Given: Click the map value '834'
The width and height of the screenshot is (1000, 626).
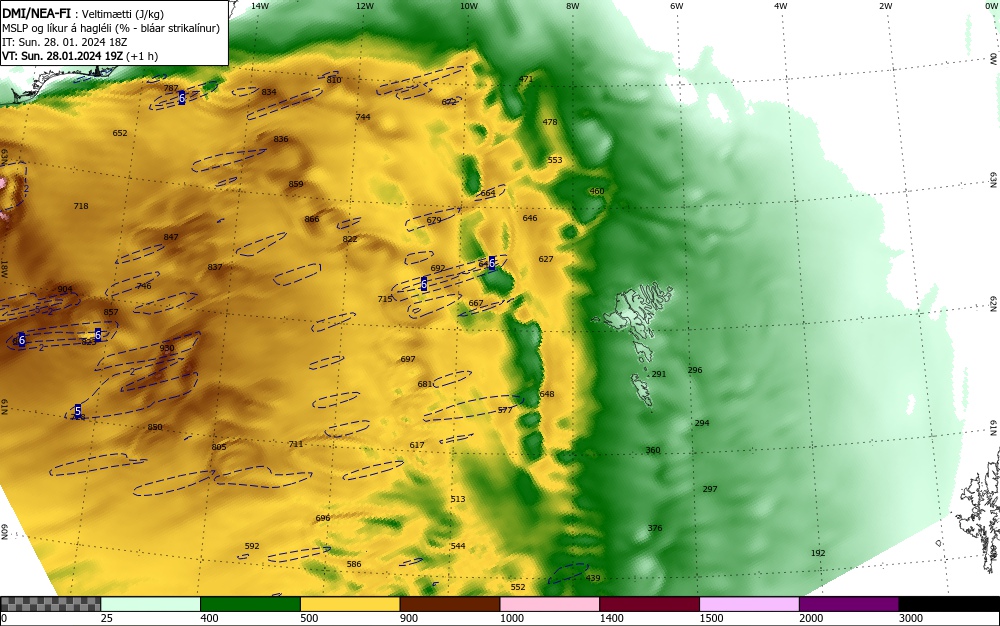Looking at the screenshot, I should click(x=269, y=92).
